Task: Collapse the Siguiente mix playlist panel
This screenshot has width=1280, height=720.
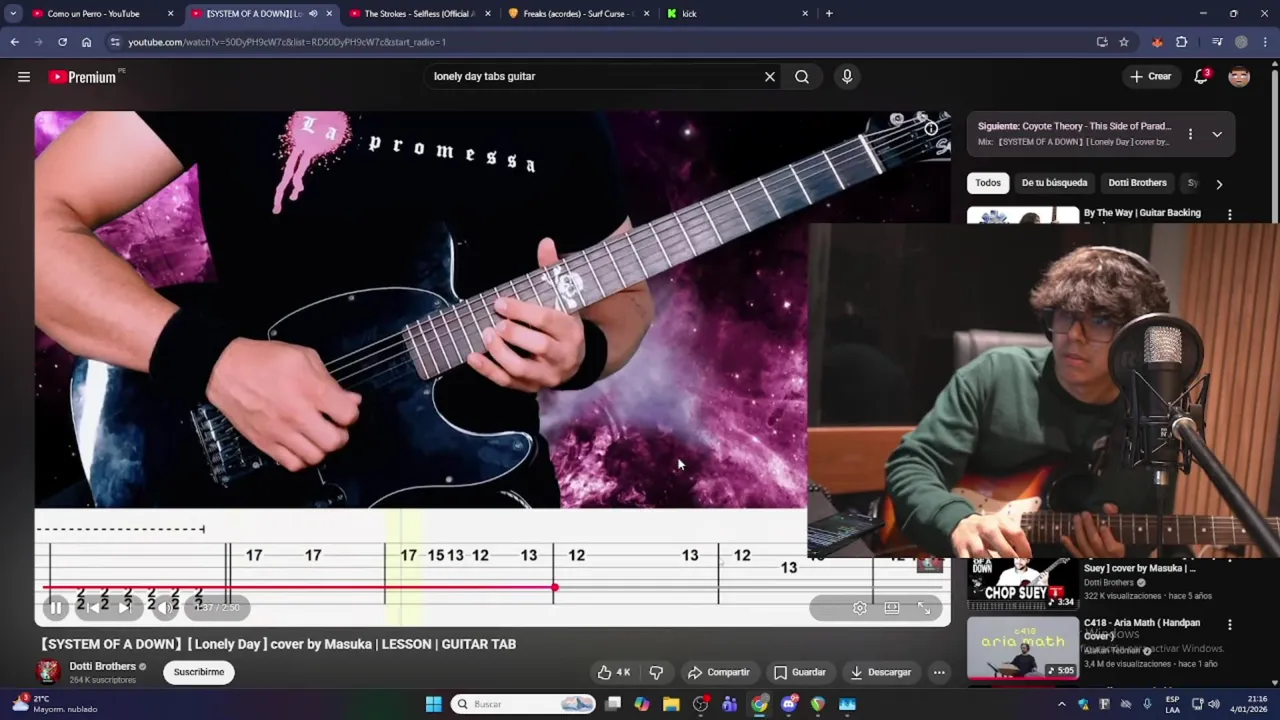Action: pyautogui.click(x=1217, y=134)
